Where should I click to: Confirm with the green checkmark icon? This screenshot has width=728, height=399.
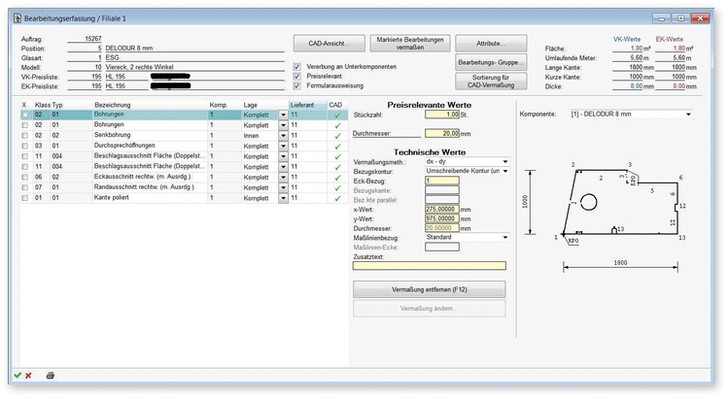tap(18, 375)
